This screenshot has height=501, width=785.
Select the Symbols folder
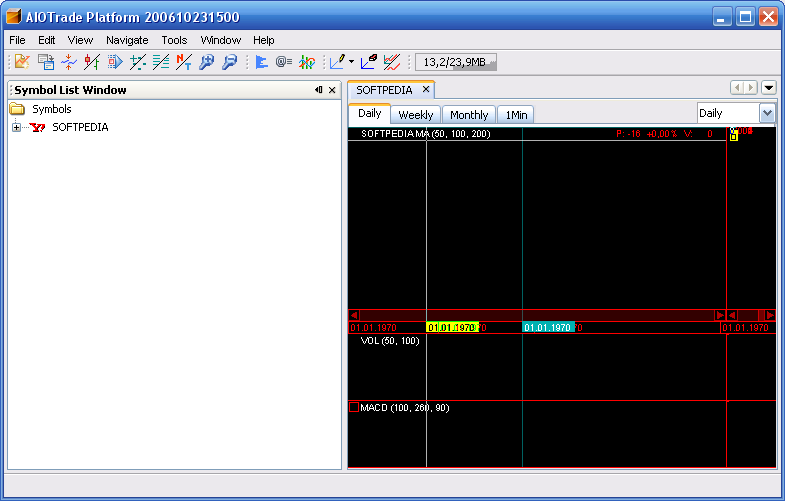coord(52,109)
